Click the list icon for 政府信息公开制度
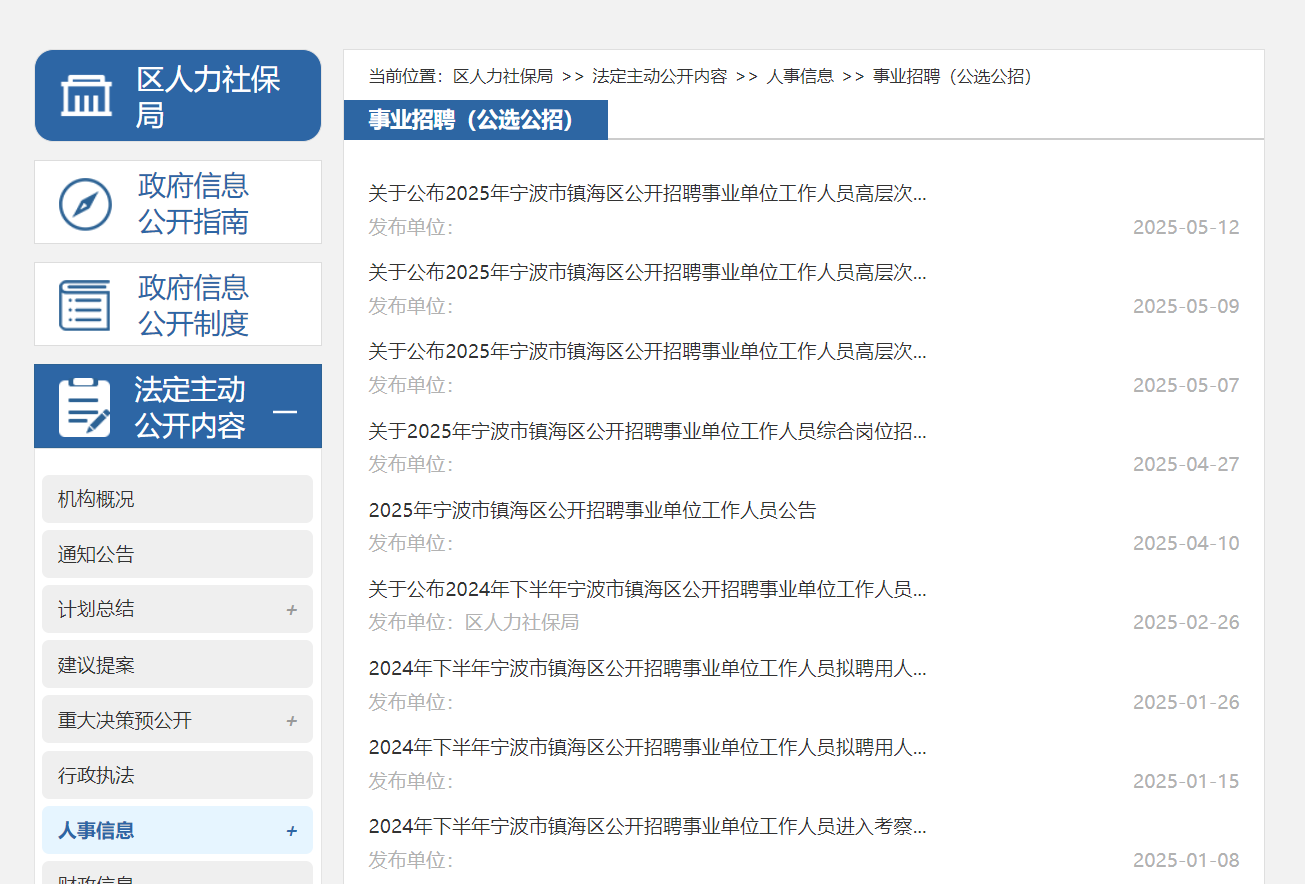Viewport: 1305px width, 884px height. coord(85,305)
